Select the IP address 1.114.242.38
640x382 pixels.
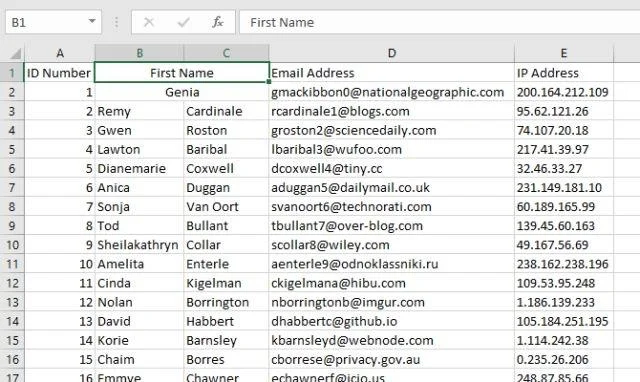click(564, 340)
